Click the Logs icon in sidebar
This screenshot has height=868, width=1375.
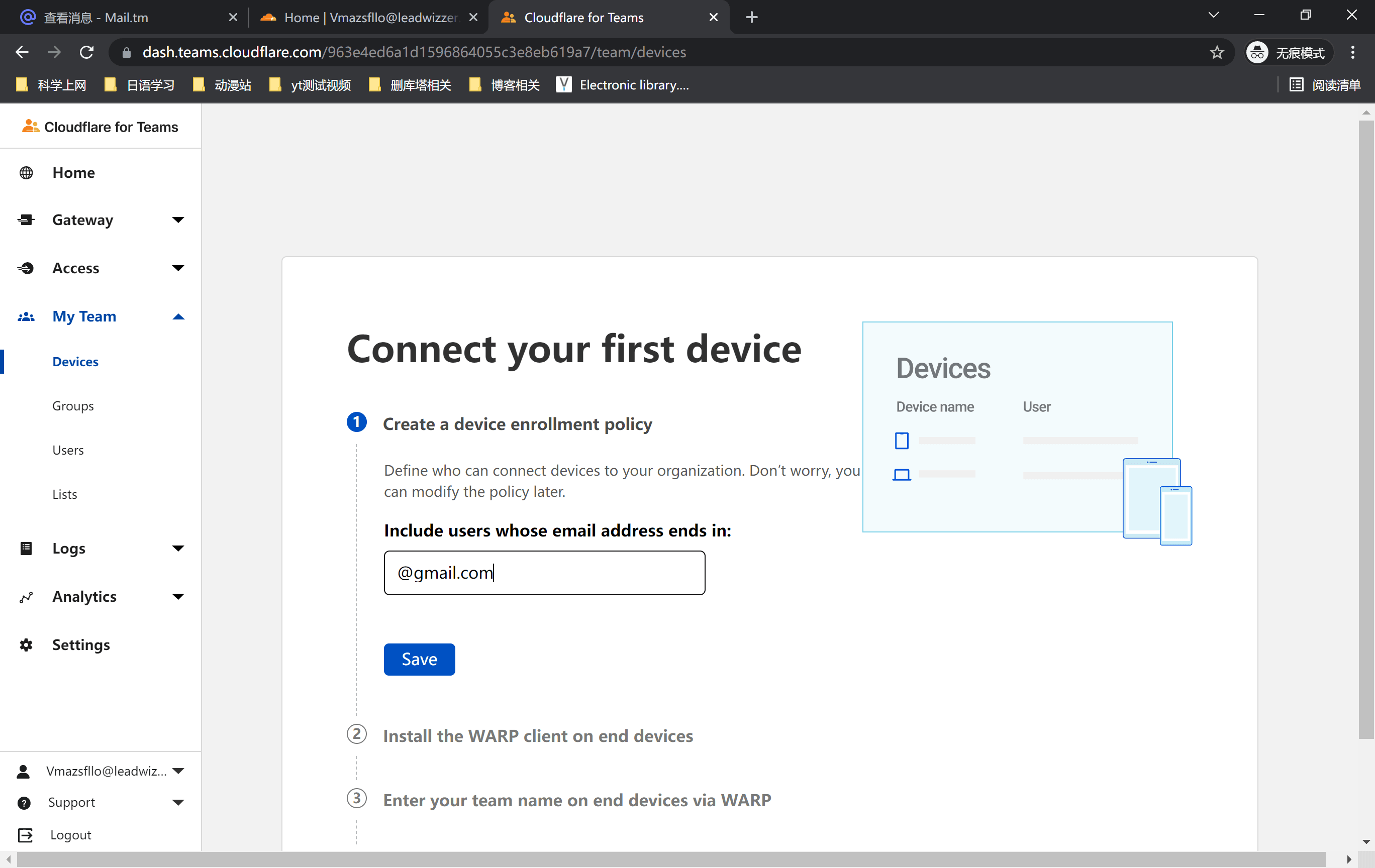tap(26, 549)
